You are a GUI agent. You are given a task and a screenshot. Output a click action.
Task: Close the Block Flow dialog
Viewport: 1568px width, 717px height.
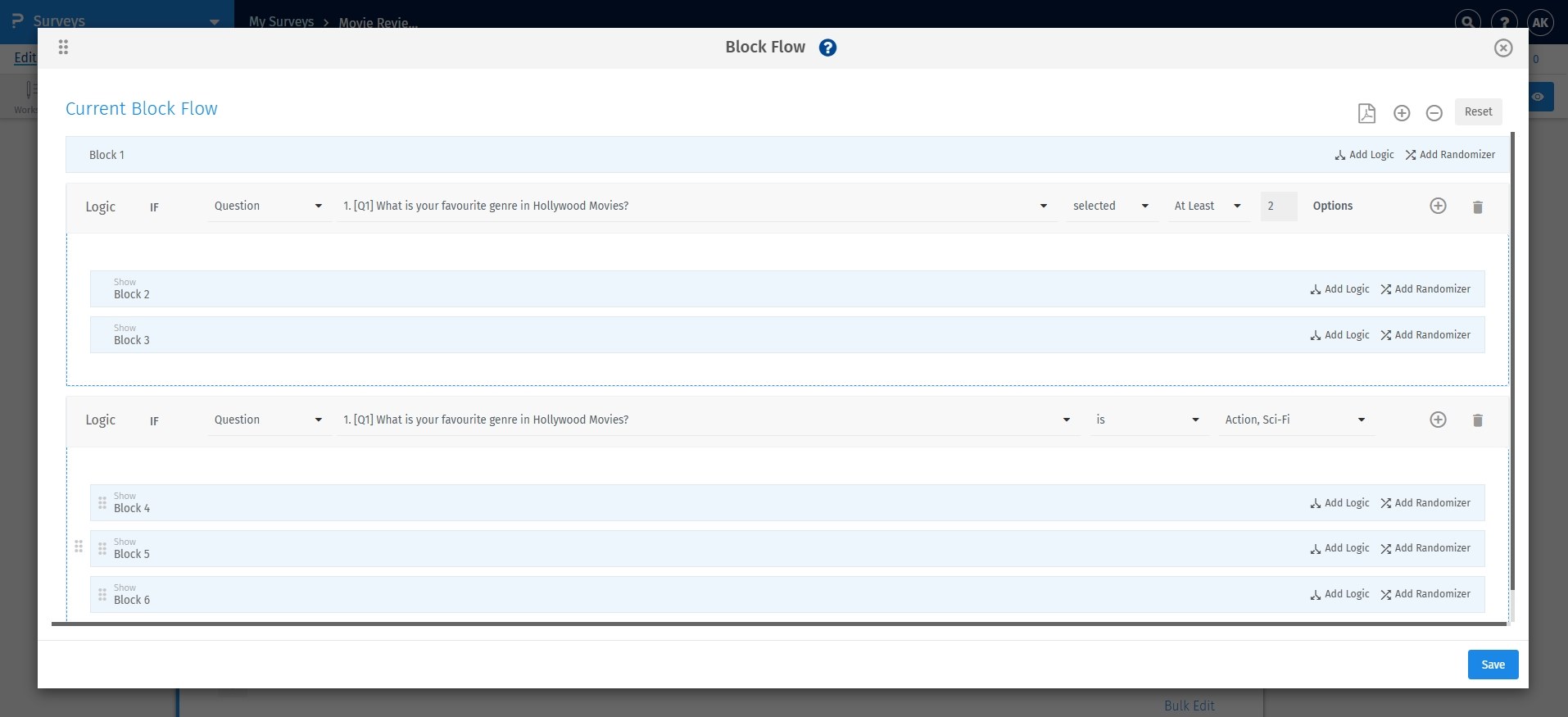(1502, 48)
